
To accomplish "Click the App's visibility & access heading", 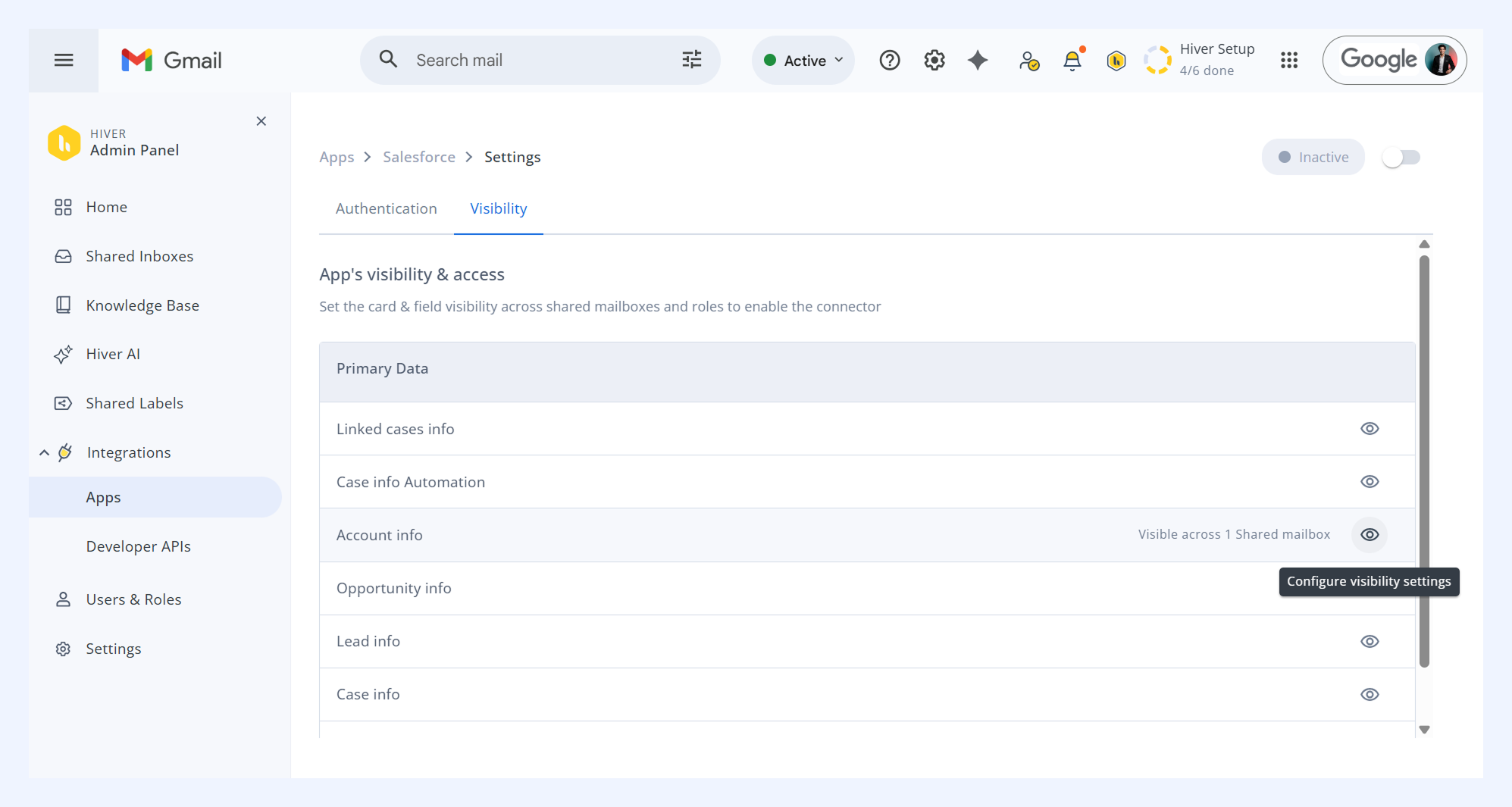I will click(x=412, y=274).
